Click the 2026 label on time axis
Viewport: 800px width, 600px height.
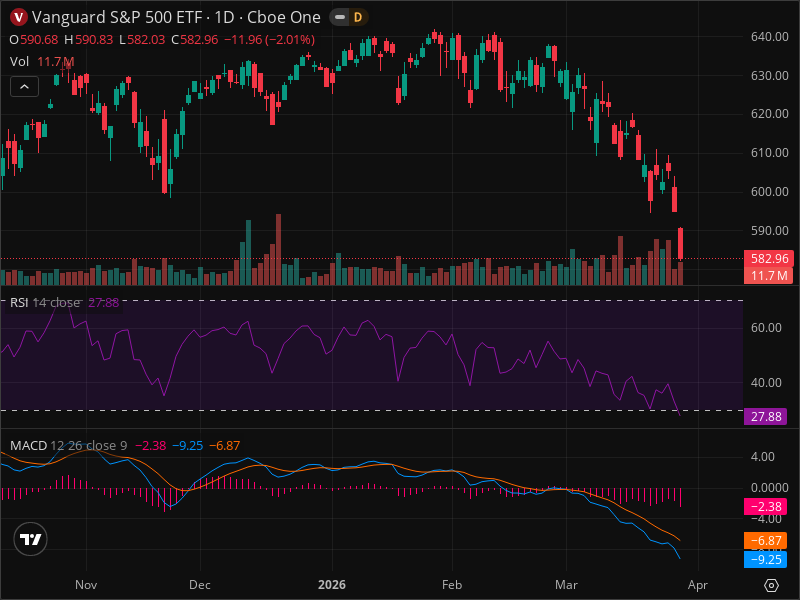332,585
